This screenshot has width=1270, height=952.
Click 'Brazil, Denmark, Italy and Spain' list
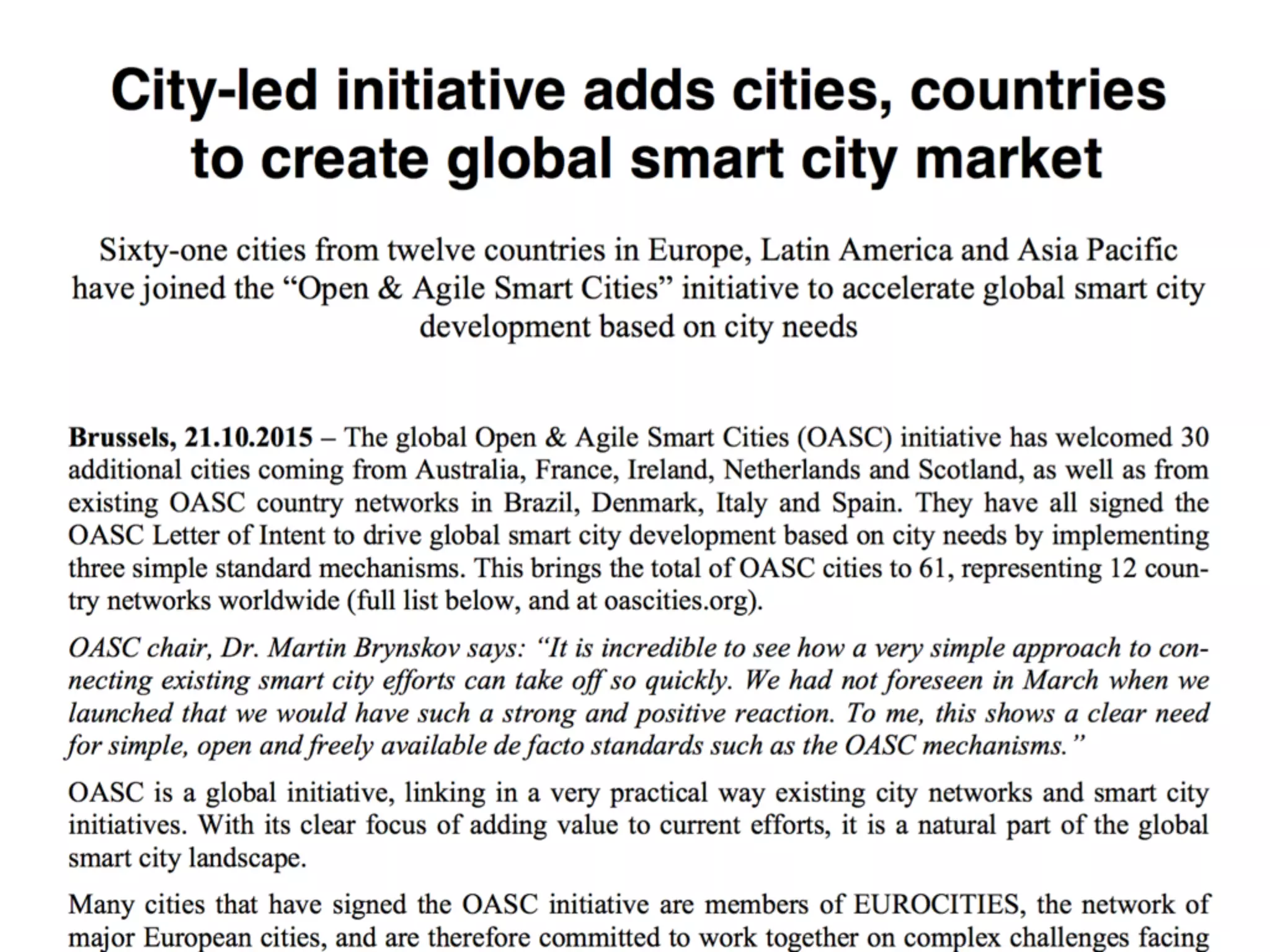702,503
